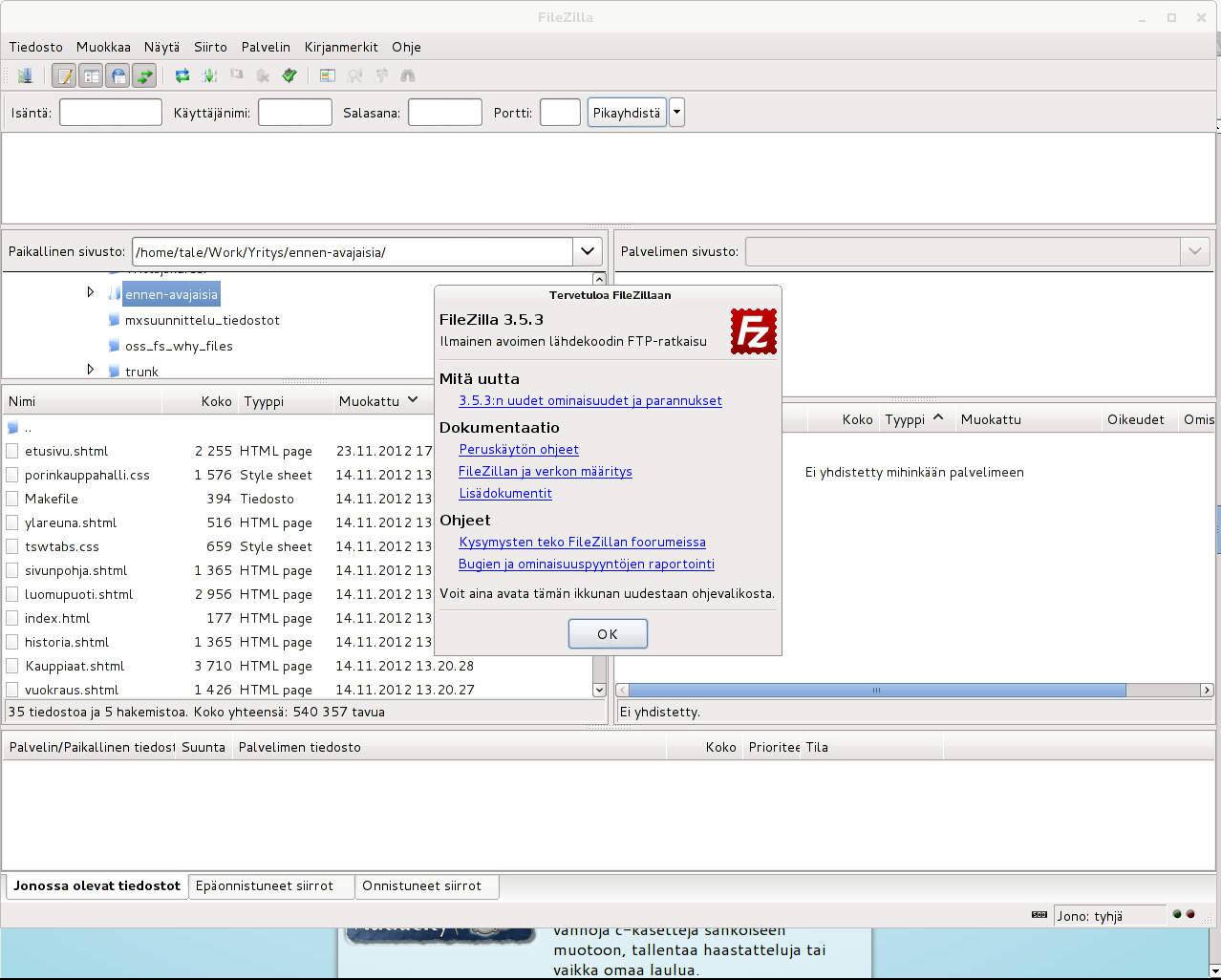This screenshot has height=980, width=1221.
Task: Focus the Käyttäjänimi input field
Action: pyautogui.click(x=295, y=113)
